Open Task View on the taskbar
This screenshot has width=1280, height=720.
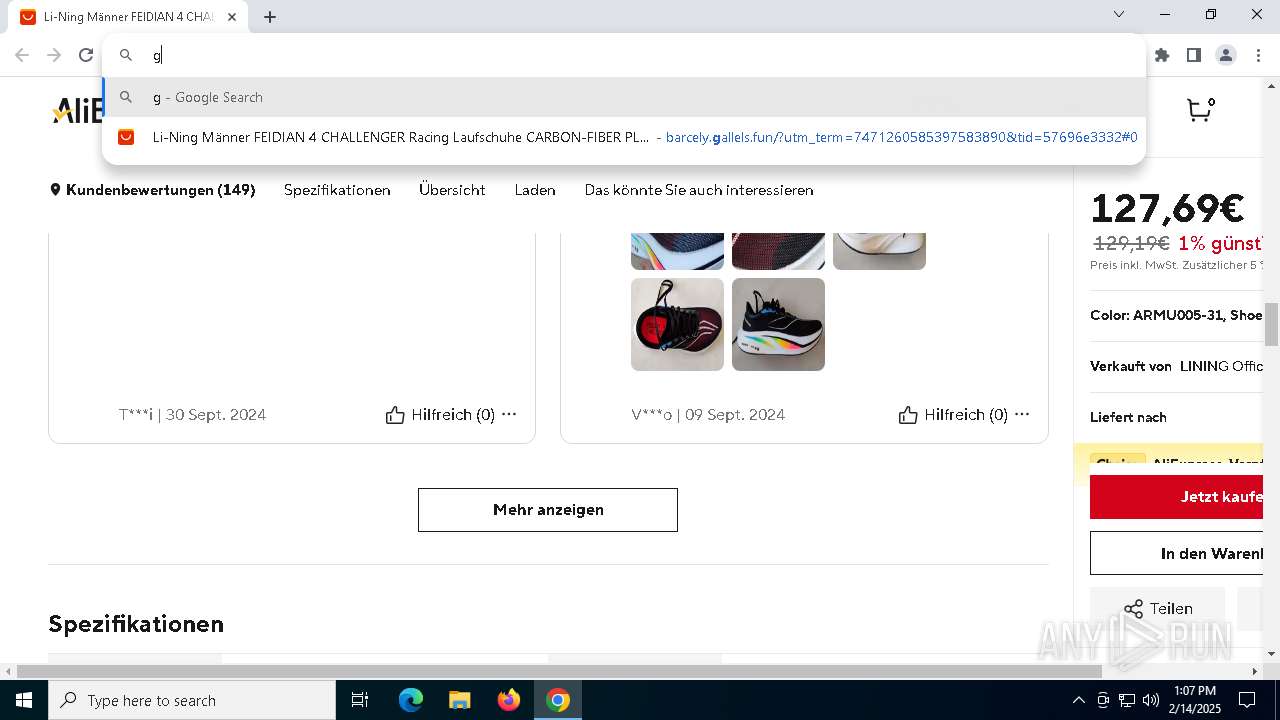pos(360,700)
